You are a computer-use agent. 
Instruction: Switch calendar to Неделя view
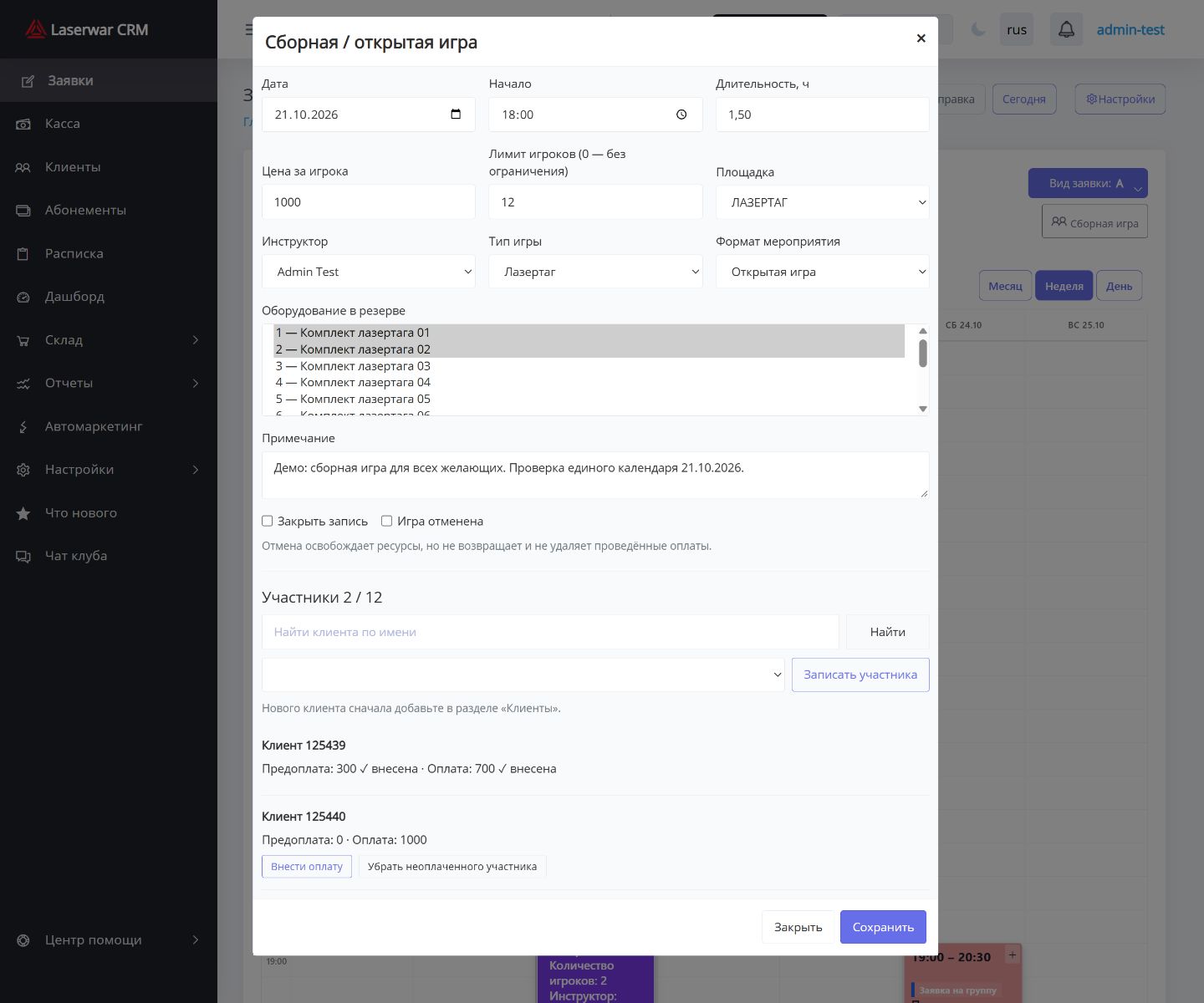pyautogui.click(x=1064, y=286)
